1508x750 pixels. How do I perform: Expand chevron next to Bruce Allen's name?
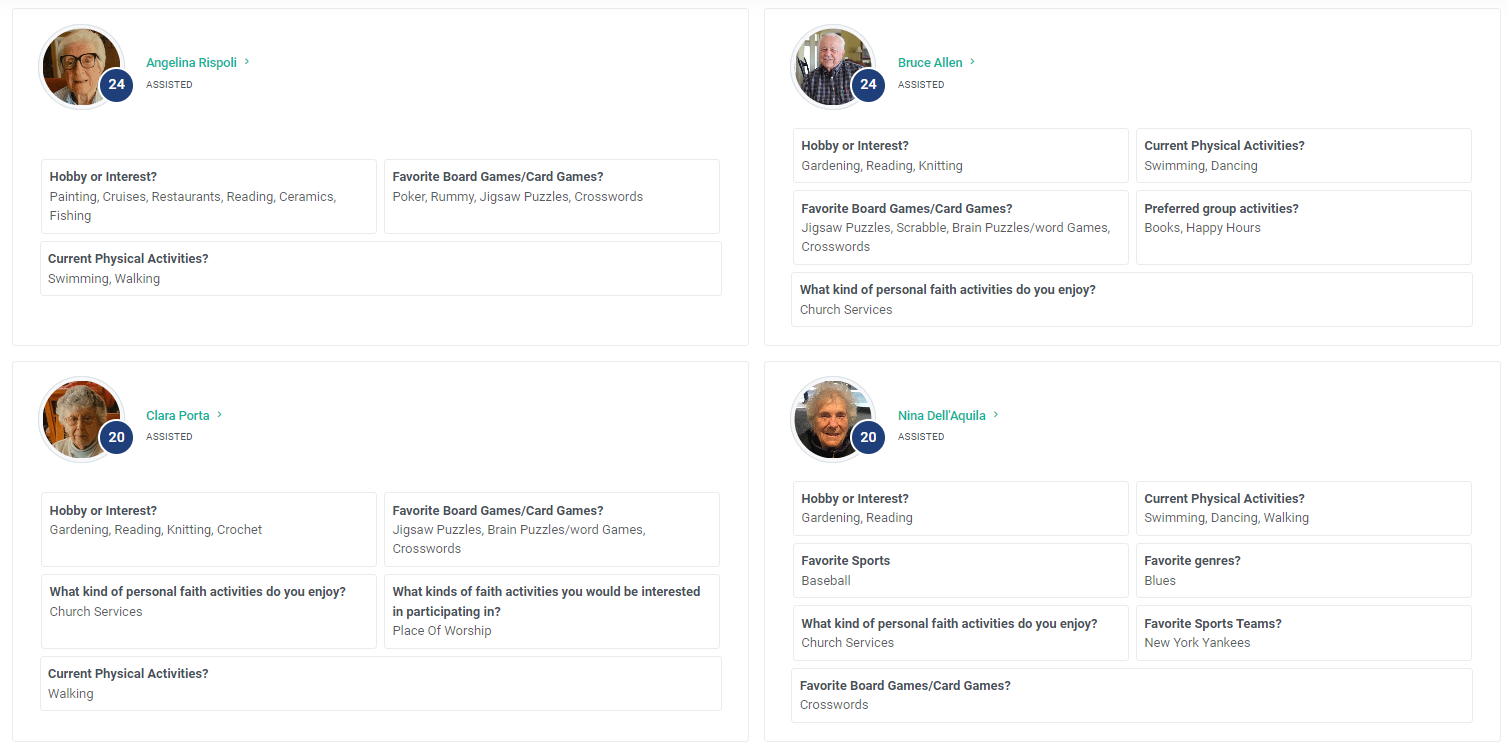click(x=972, y=62)
